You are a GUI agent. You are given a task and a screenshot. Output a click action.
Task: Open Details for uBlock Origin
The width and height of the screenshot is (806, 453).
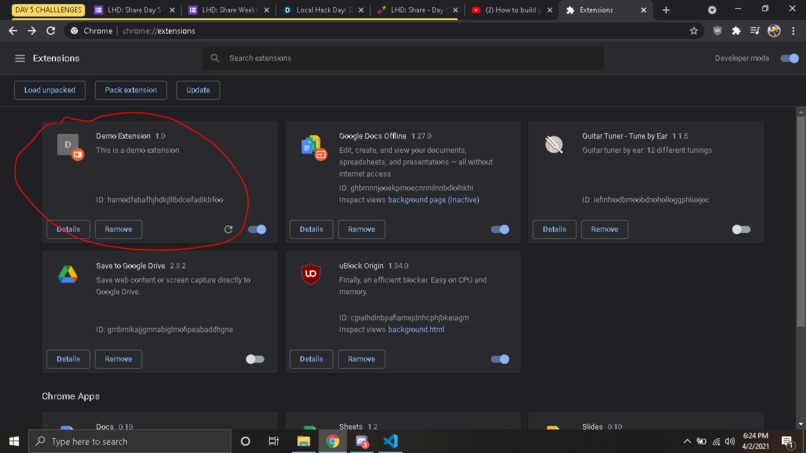point(311,359)
